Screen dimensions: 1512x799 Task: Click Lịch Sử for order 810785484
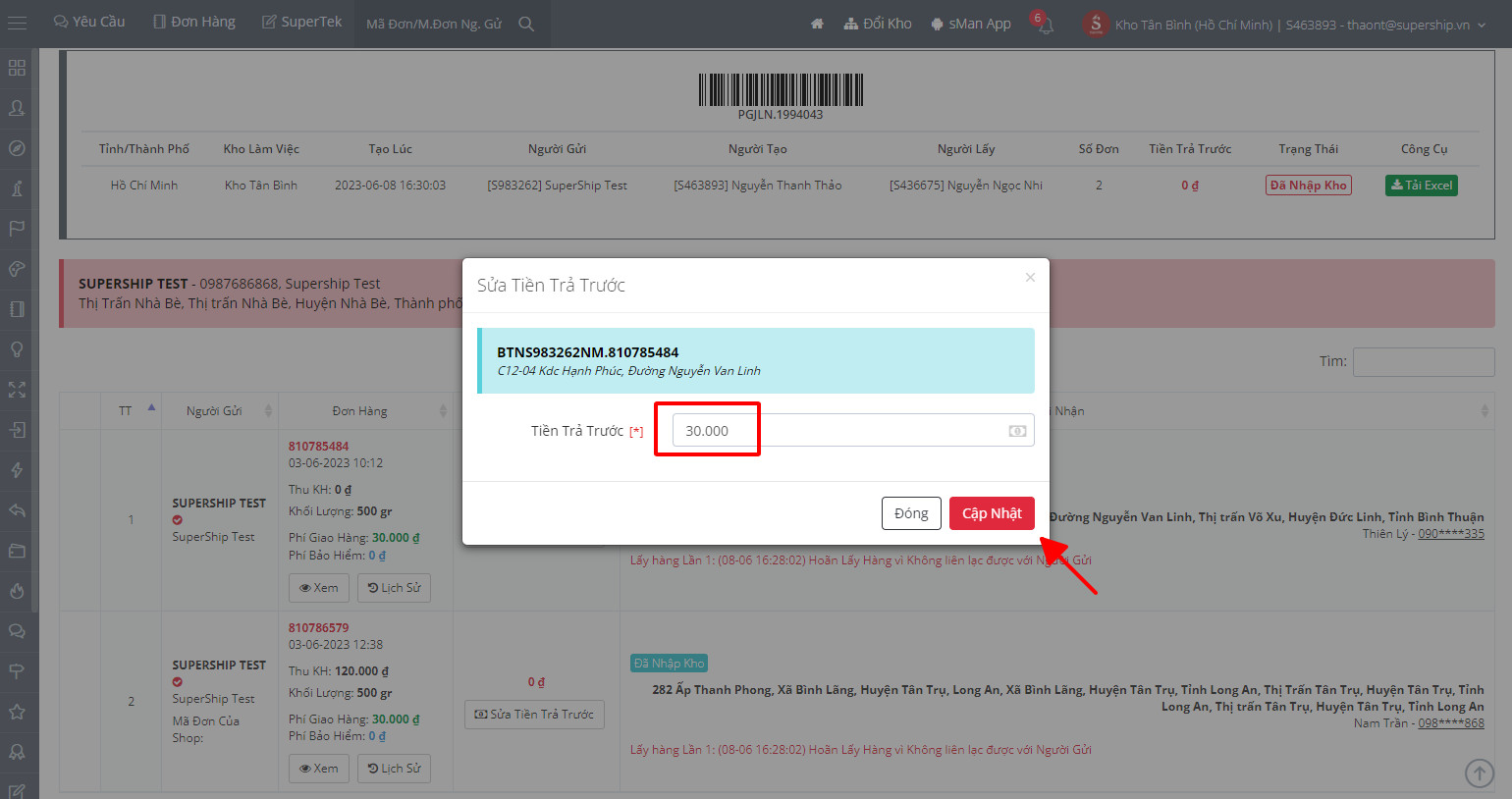coord(394,588)
